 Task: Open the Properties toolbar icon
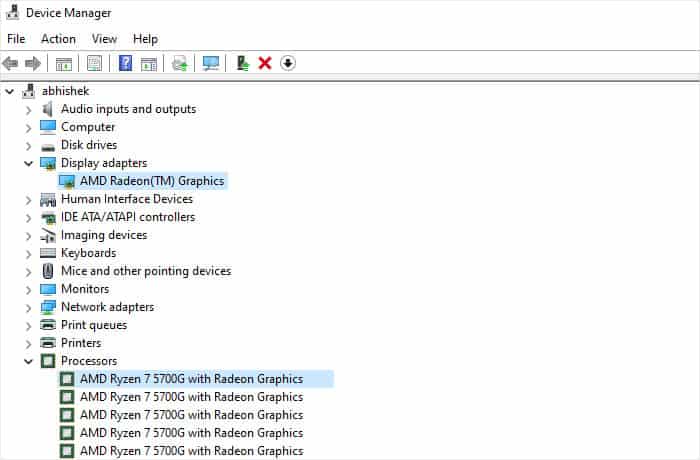click(94, 63)
